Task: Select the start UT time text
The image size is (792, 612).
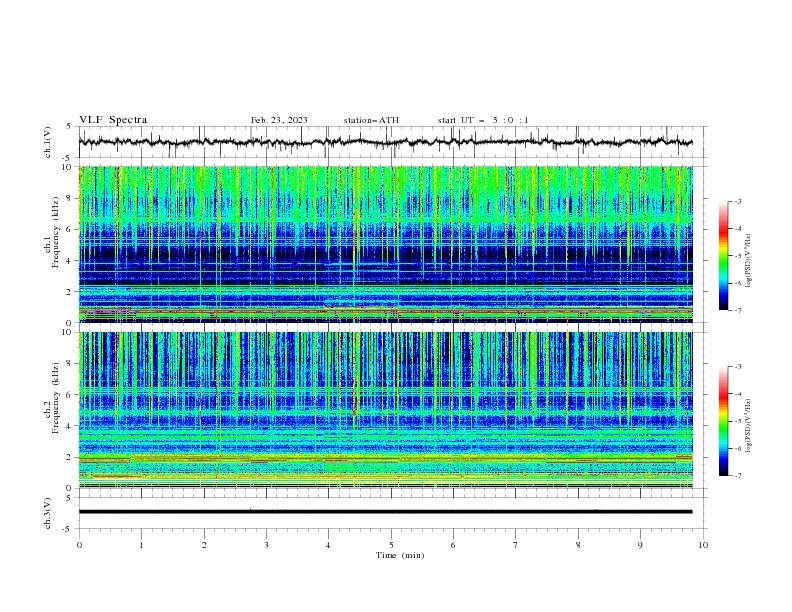Action: (x=483, y=120)
